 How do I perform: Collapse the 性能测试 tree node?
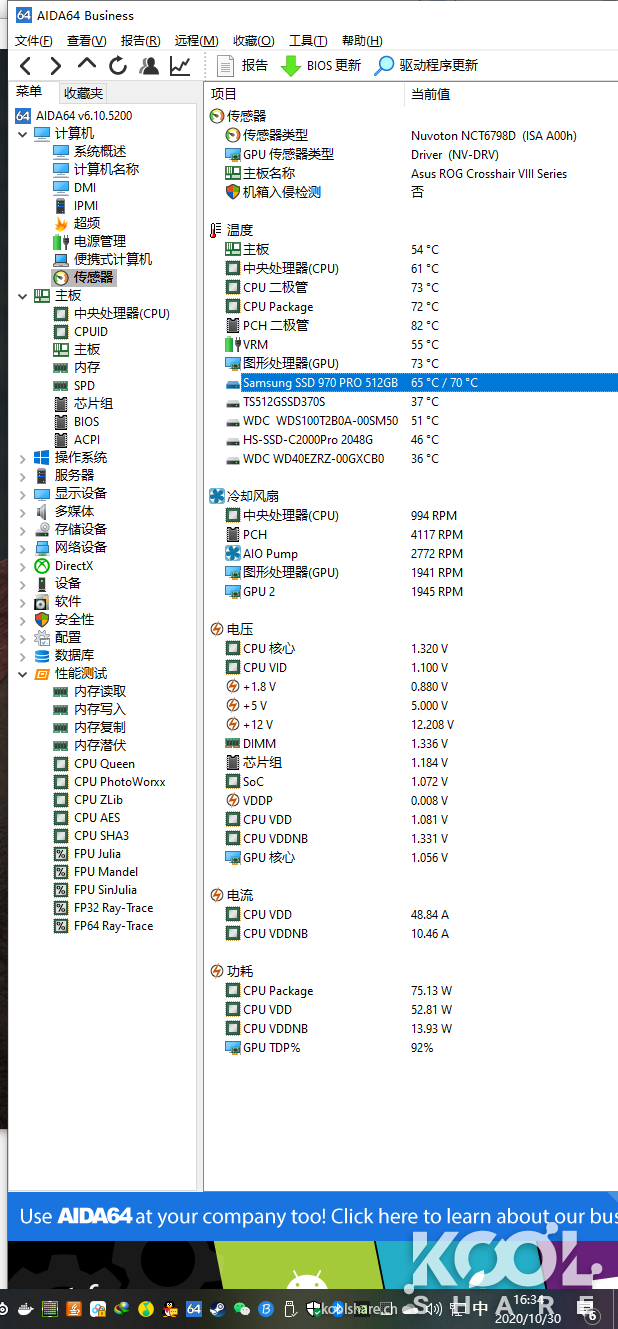click(x=22, y=674)
